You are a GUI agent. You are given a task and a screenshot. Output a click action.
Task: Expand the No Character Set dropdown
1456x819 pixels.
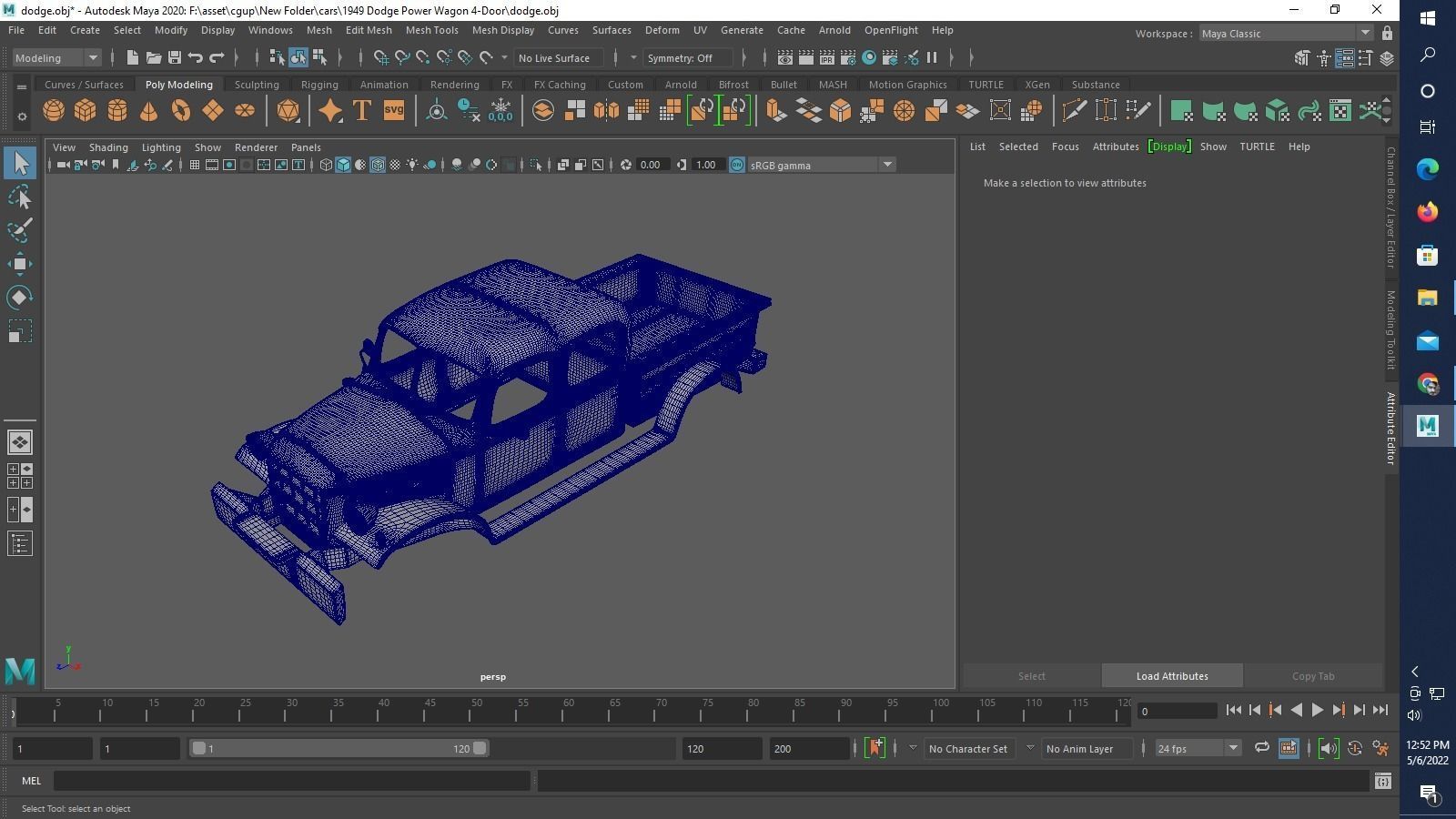[x=913, y=748]
